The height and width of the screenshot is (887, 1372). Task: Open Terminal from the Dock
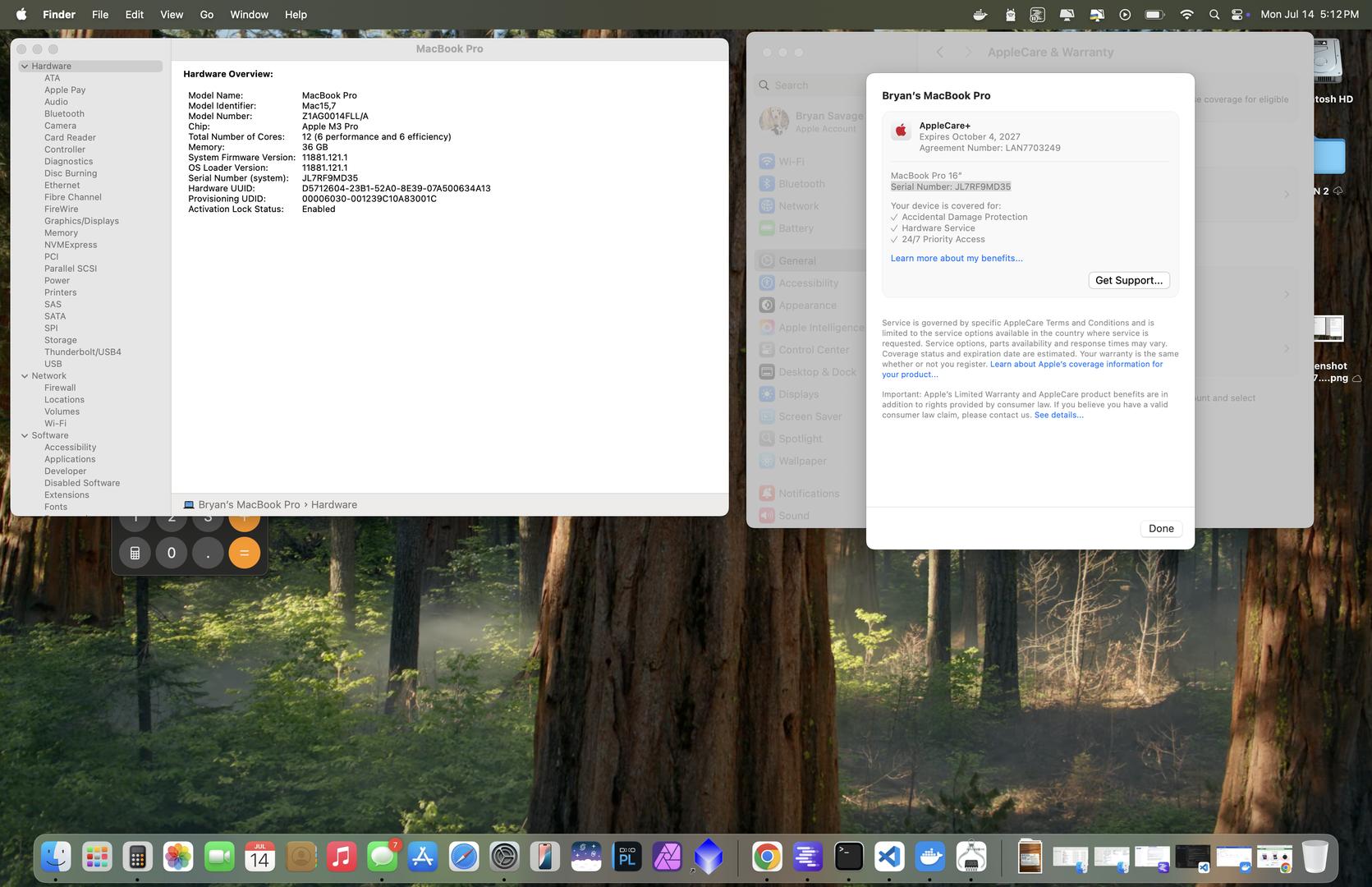[x=849, y=857]
